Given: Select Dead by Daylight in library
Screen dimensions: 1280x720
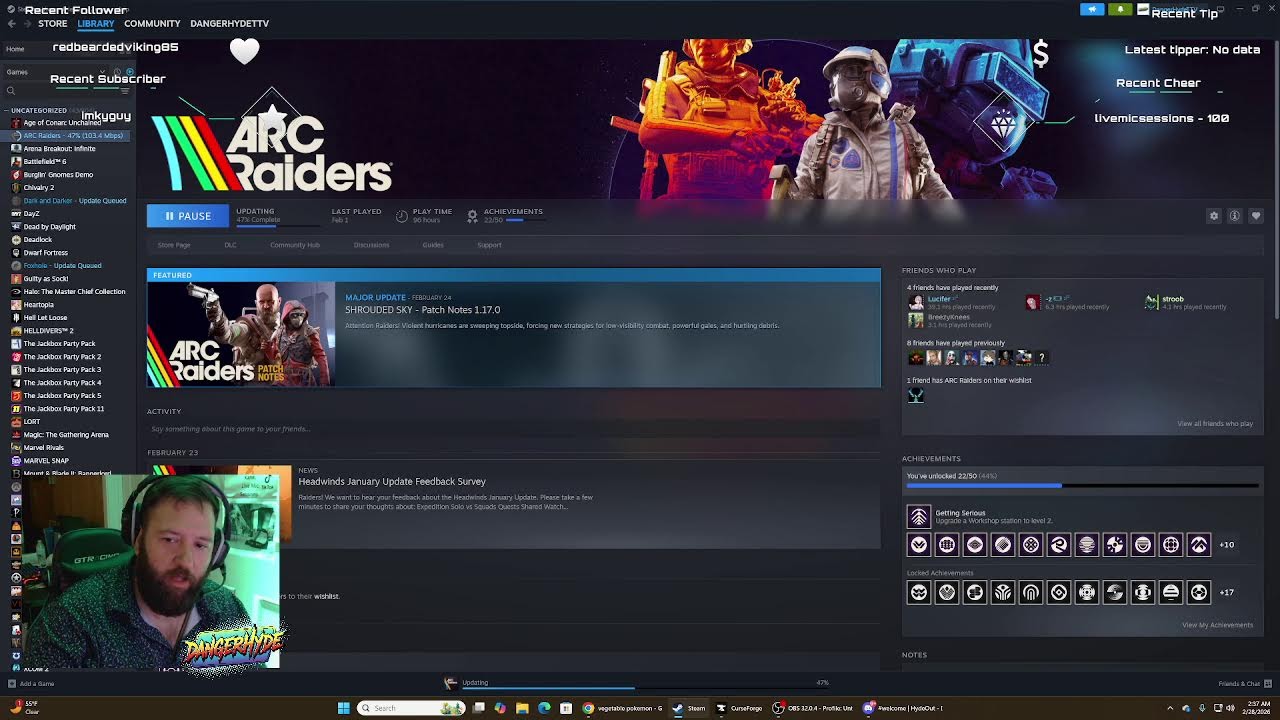Looking at the screenshot, I should (49, 226).
